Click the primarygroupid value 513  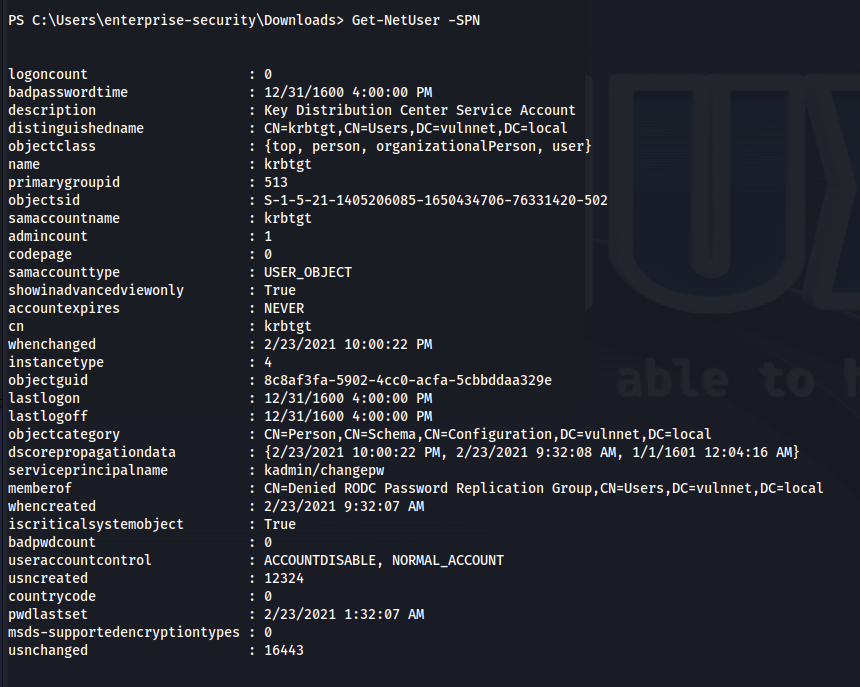pyautogui.click(x=275, y=182)
